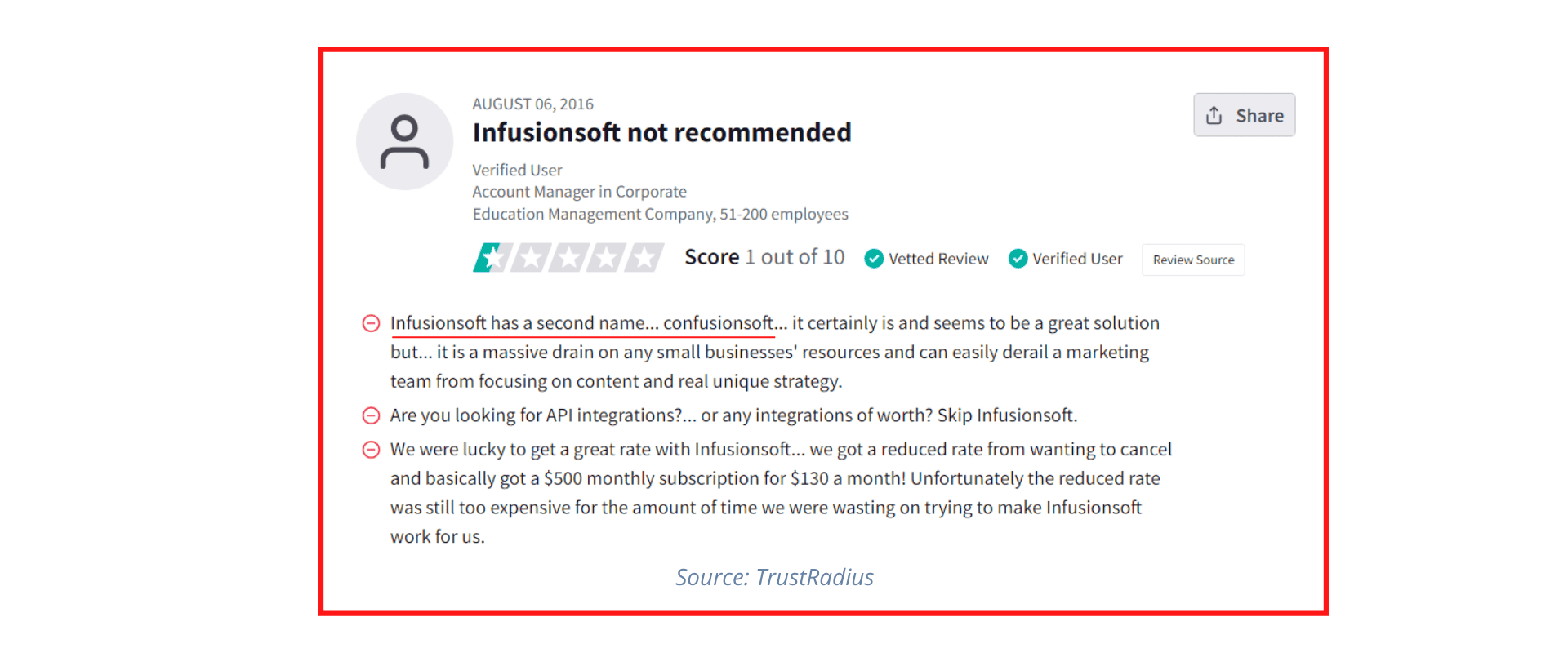
Task: Click the red minus icon beside confusionsoft
Action: pyautogui.click(x=371, y=323)
